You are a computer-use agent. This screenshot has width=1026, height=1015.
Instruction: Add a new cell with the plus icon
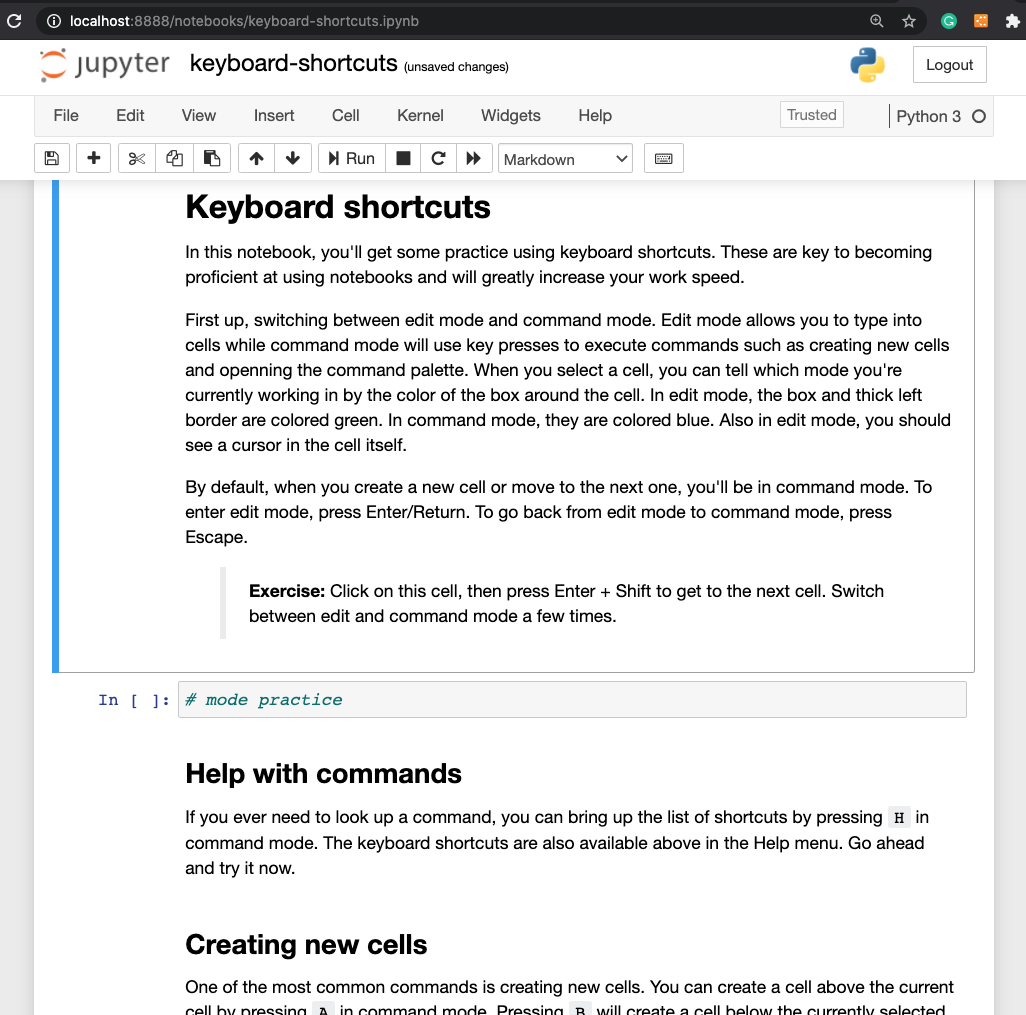(93, 158)
